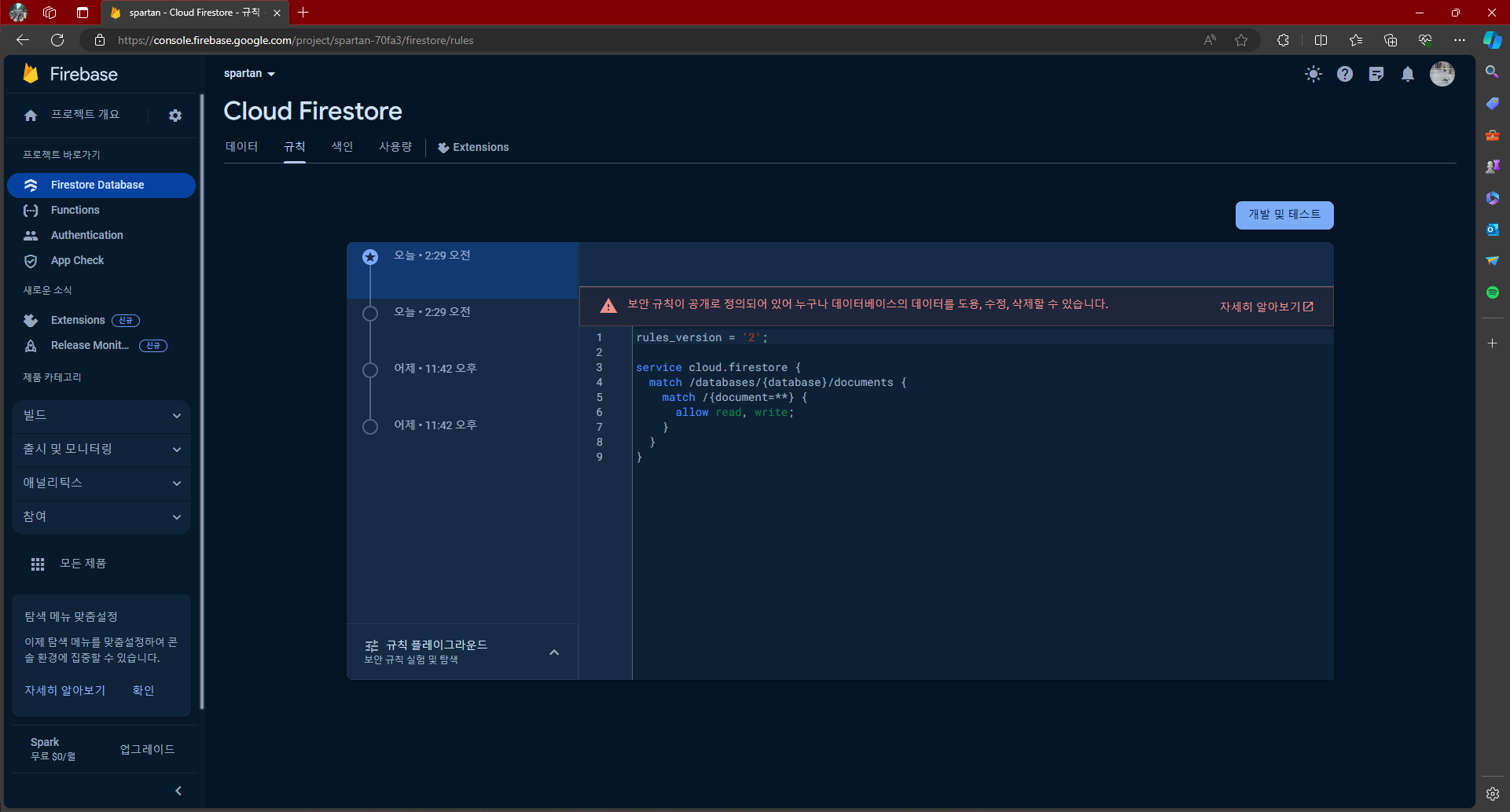Open browser workspaces icon

(x=50, y=13)
